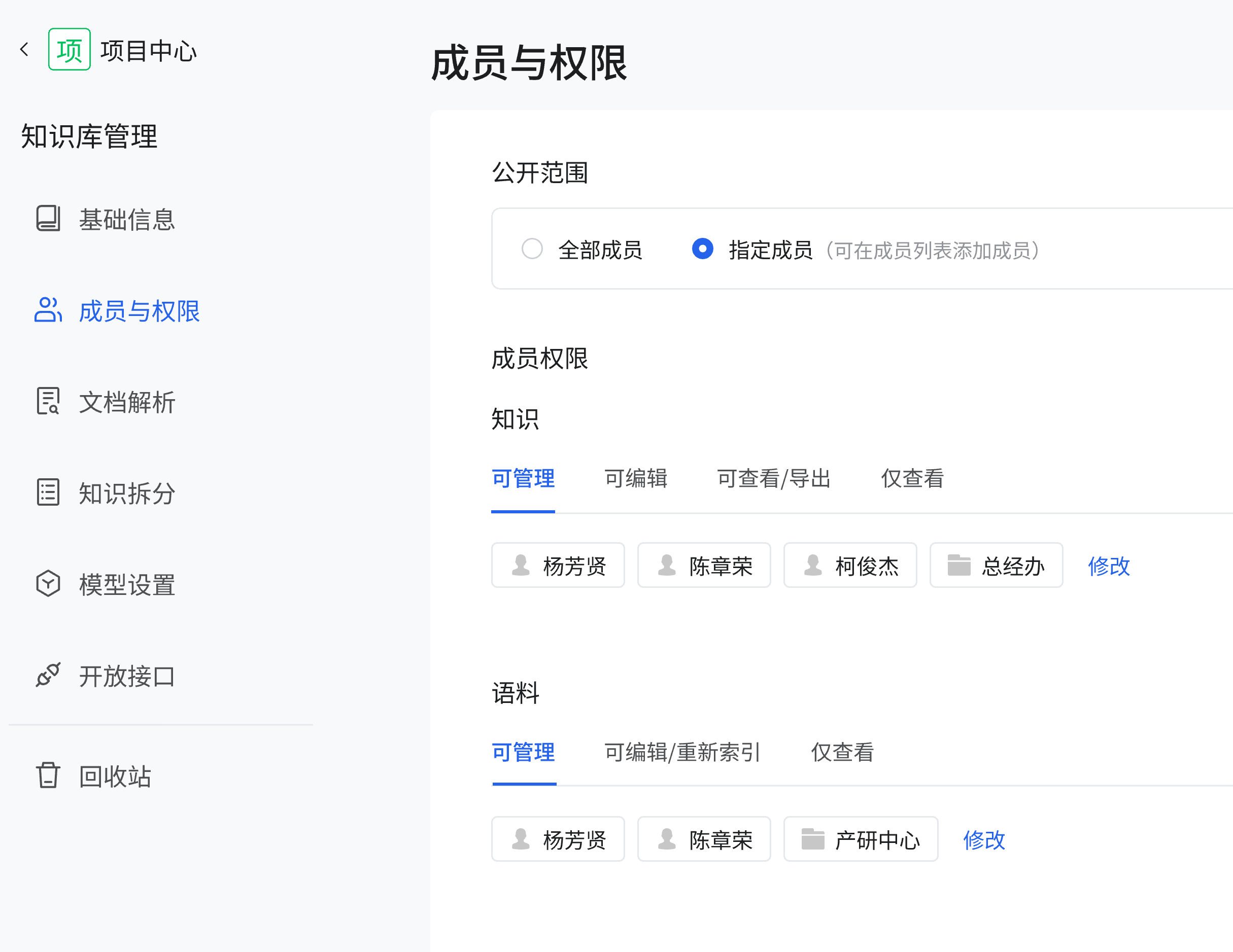Click the 成员与权限 people icon
The image size is (1233, 952).
pyautogui.click(x=48, y=310)
